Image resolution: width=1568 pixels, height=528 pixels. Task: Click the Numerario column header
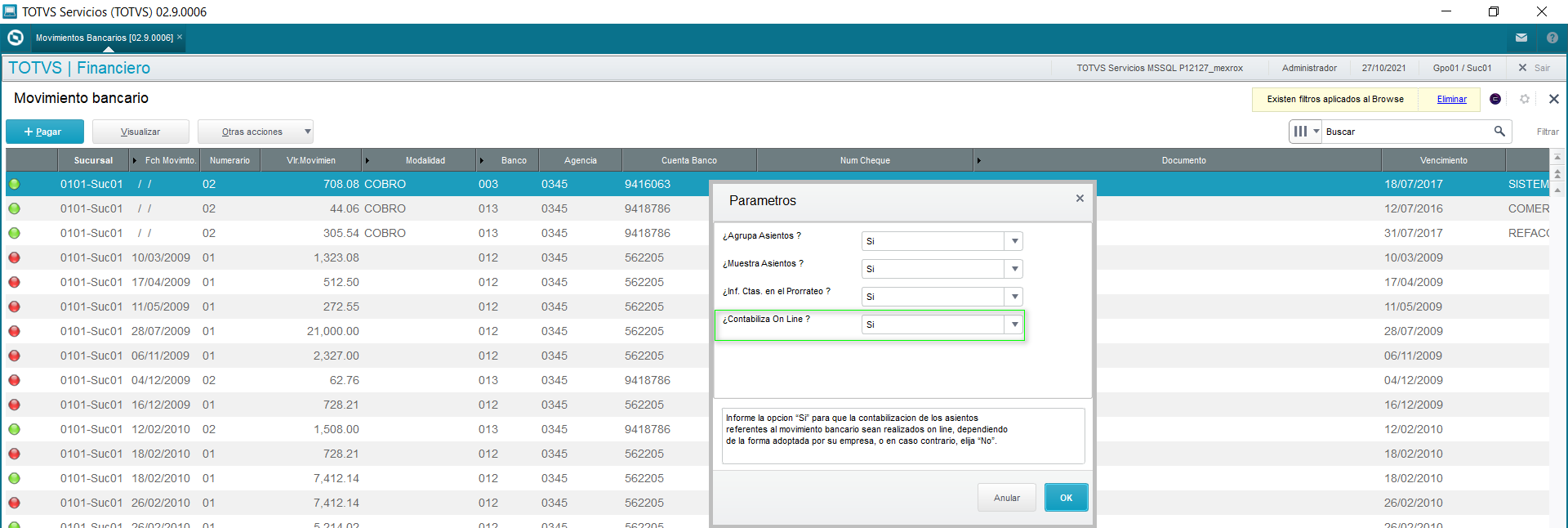coord(229,160)
